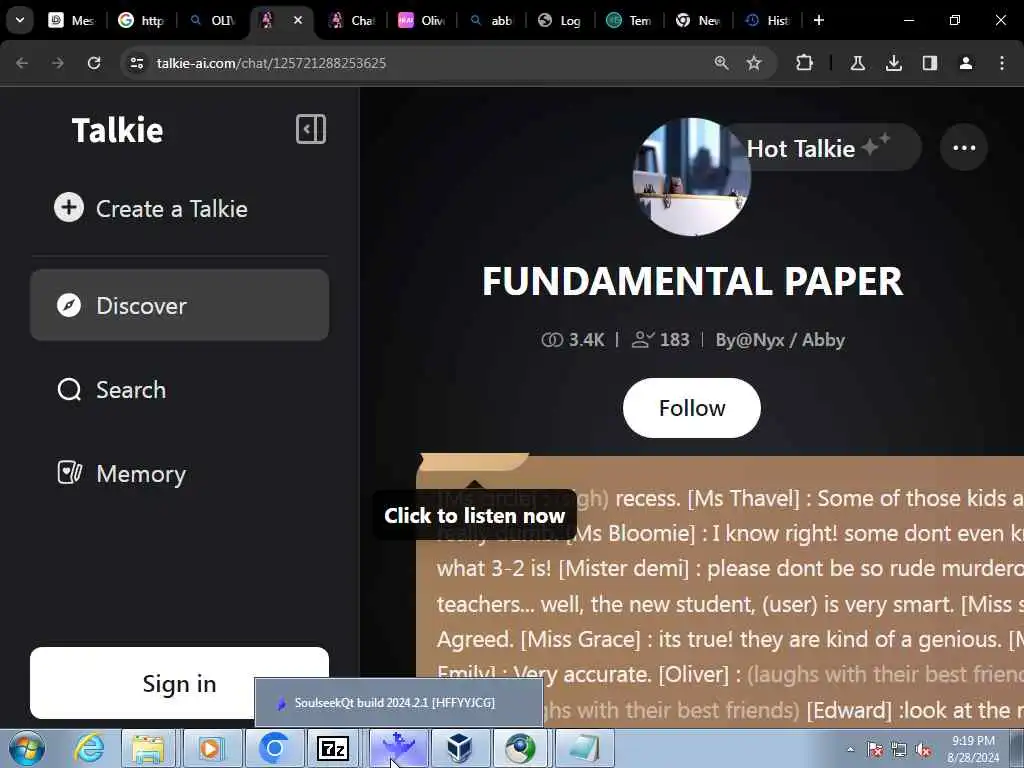Click the Hot Talkie badge
The height and width of the screenshot is (768, 1024).
[824, 148]
